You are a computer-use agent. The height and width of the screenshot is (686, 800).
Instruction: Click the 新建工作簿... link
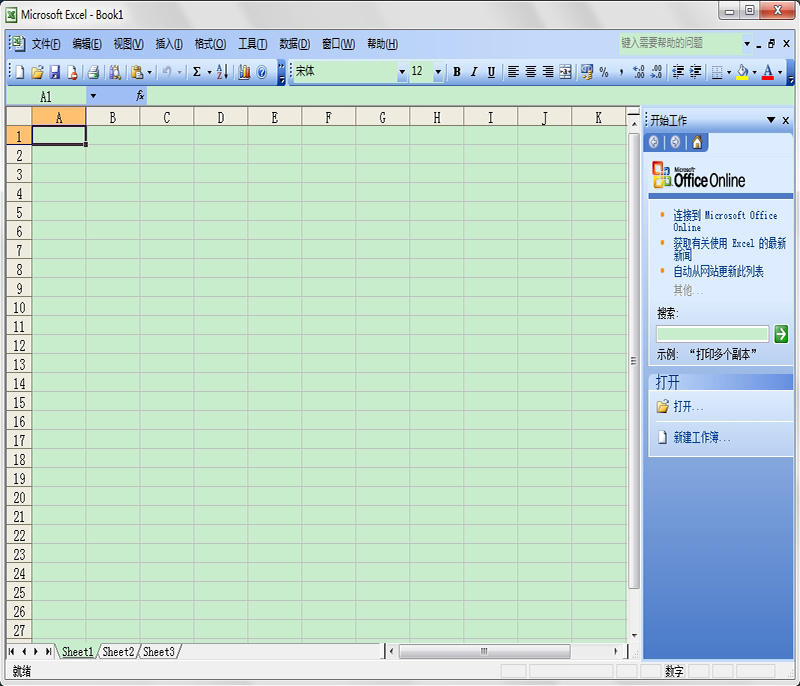(x=702, y=437)
